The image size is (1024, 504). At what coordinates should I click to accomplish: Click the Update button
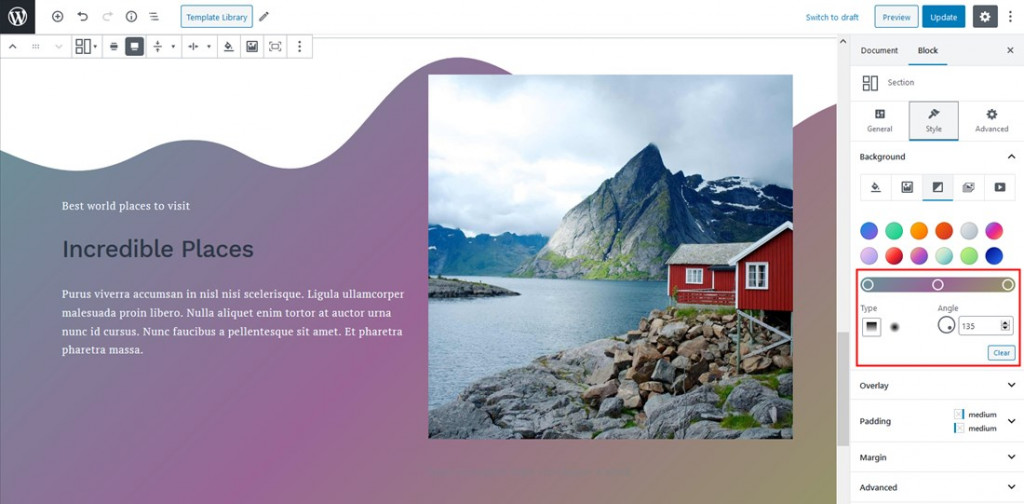(943, 17)
